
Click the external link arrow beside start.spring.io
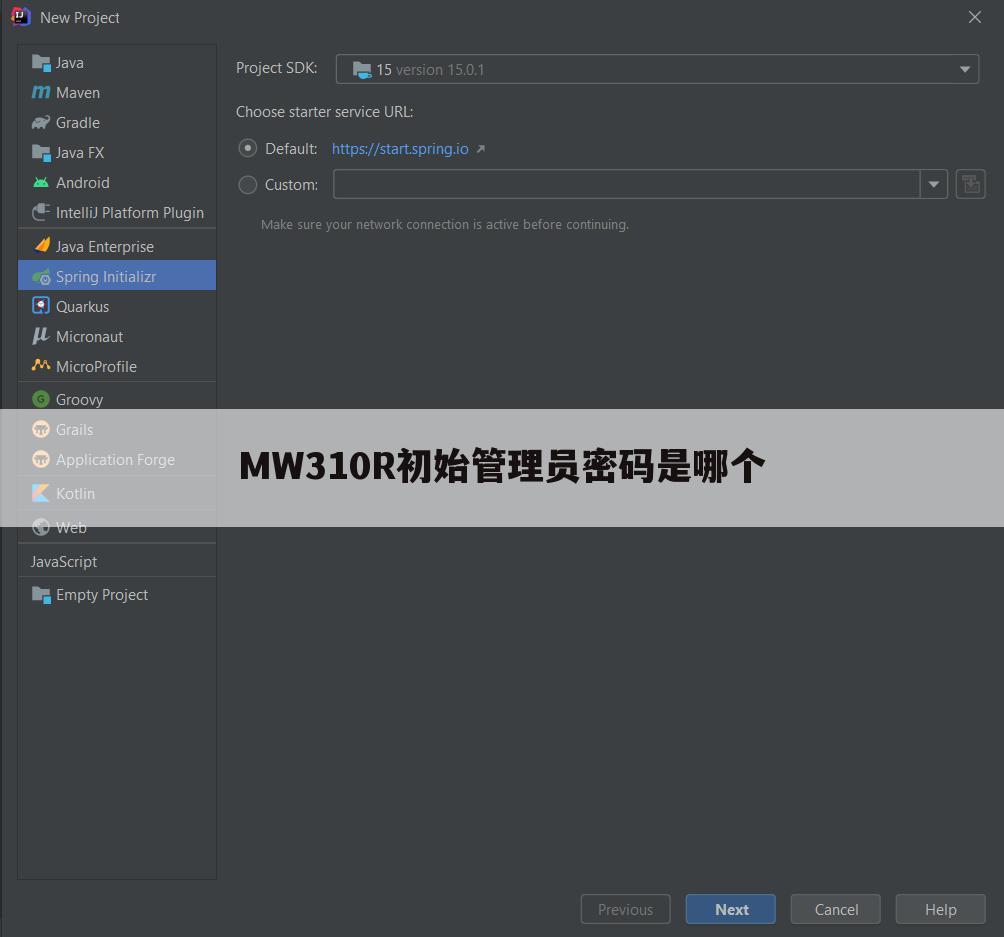tap(481, 149)
